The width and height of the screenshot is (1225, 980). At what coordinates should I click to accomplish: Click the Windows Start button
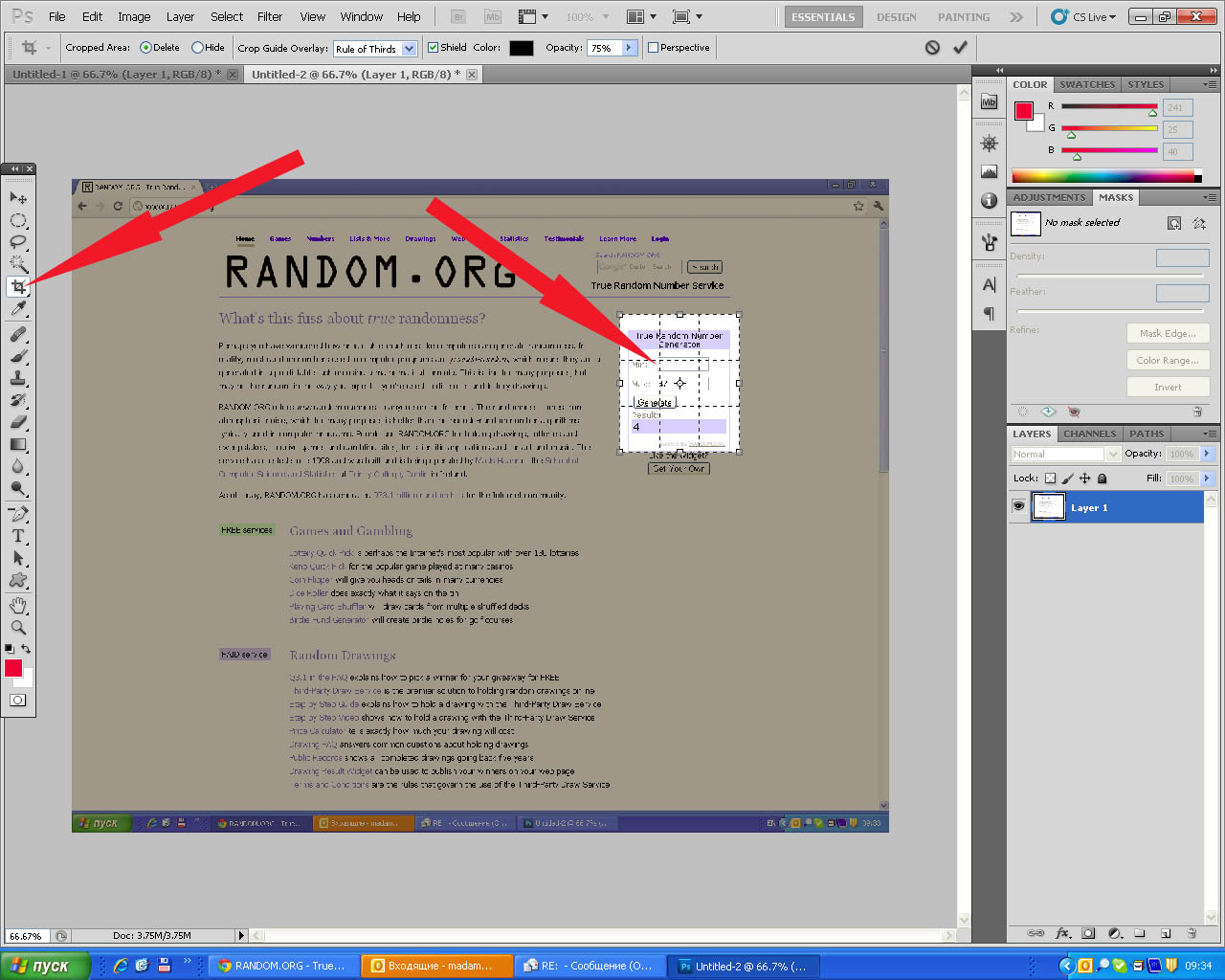click(46, 966)
